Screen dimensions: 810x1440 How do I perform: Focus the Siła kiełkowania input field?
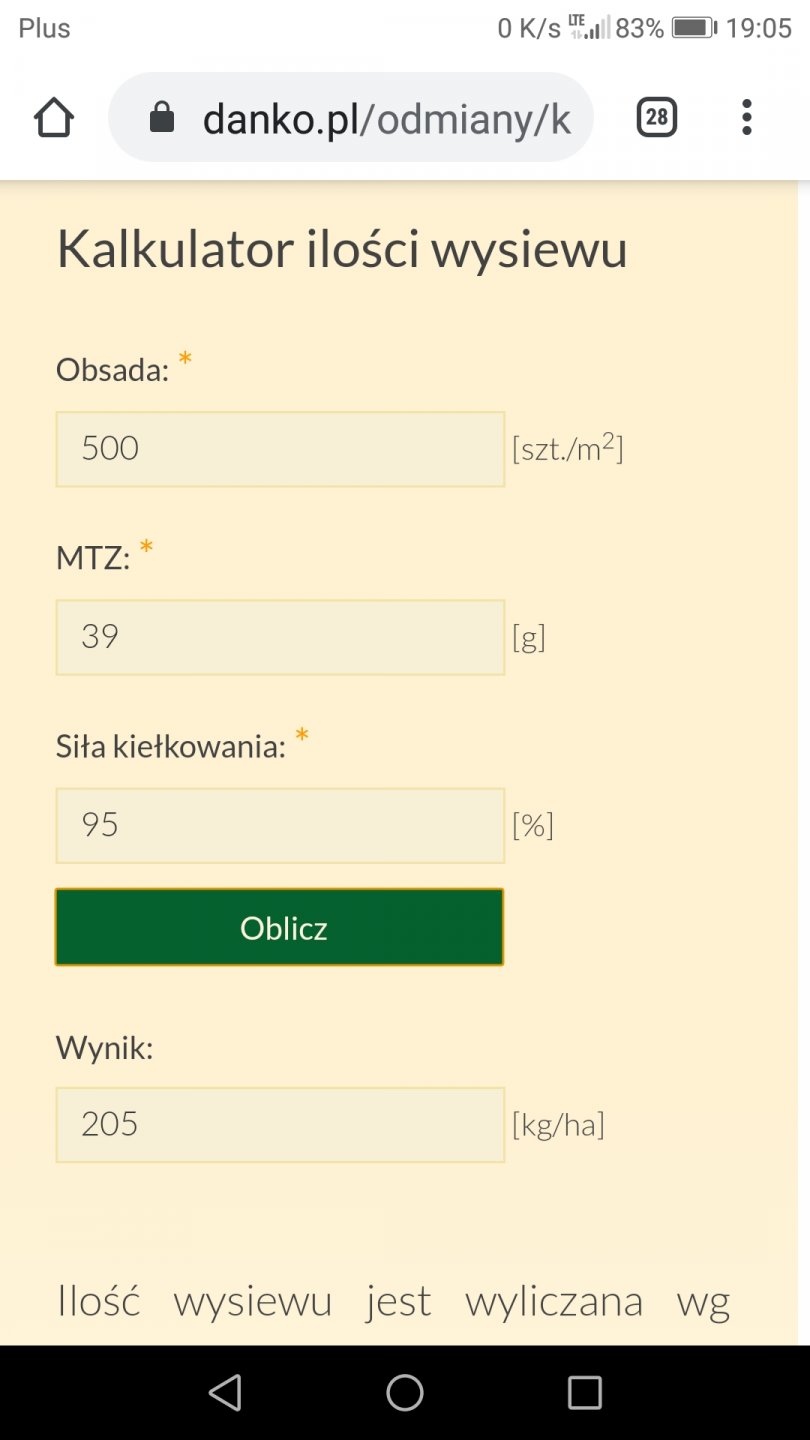280,826
